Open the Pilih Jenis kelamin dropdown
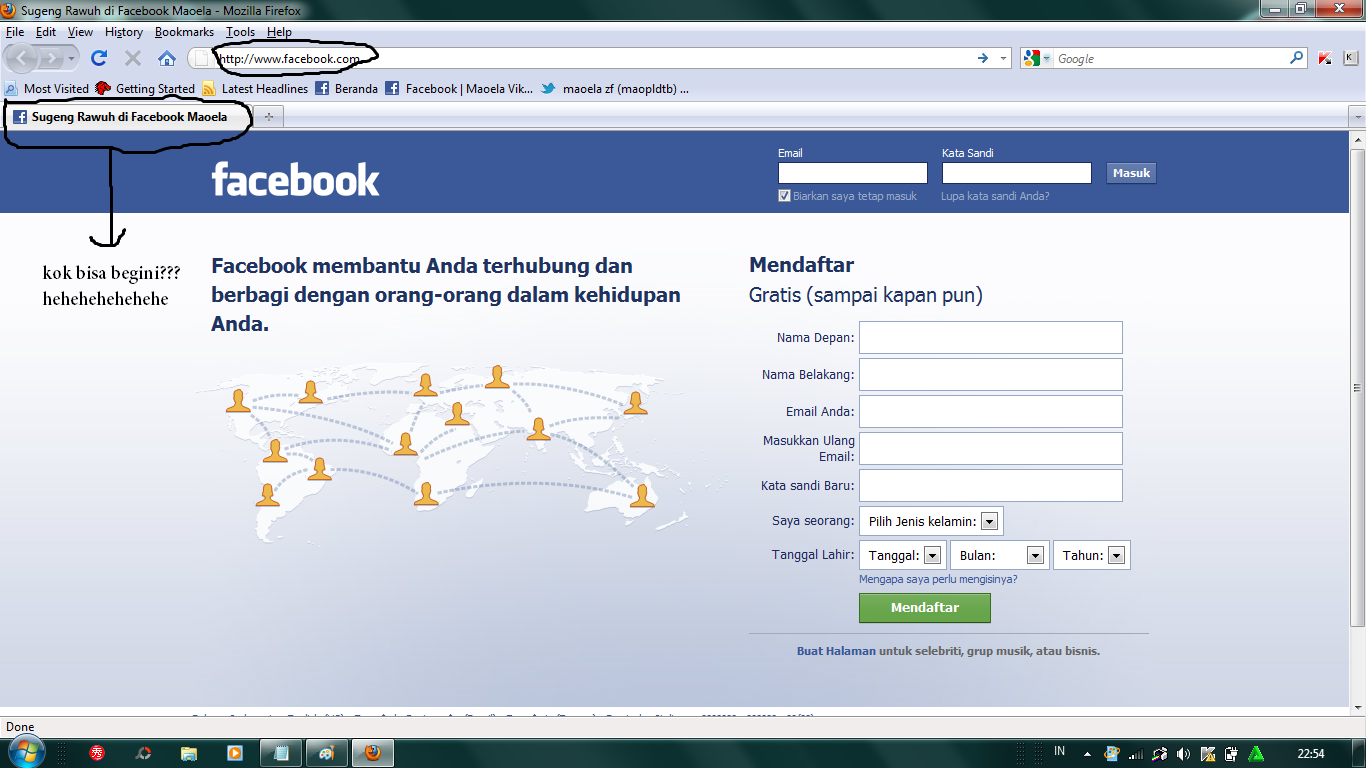 pyautogui.click(x=931, y=521)
